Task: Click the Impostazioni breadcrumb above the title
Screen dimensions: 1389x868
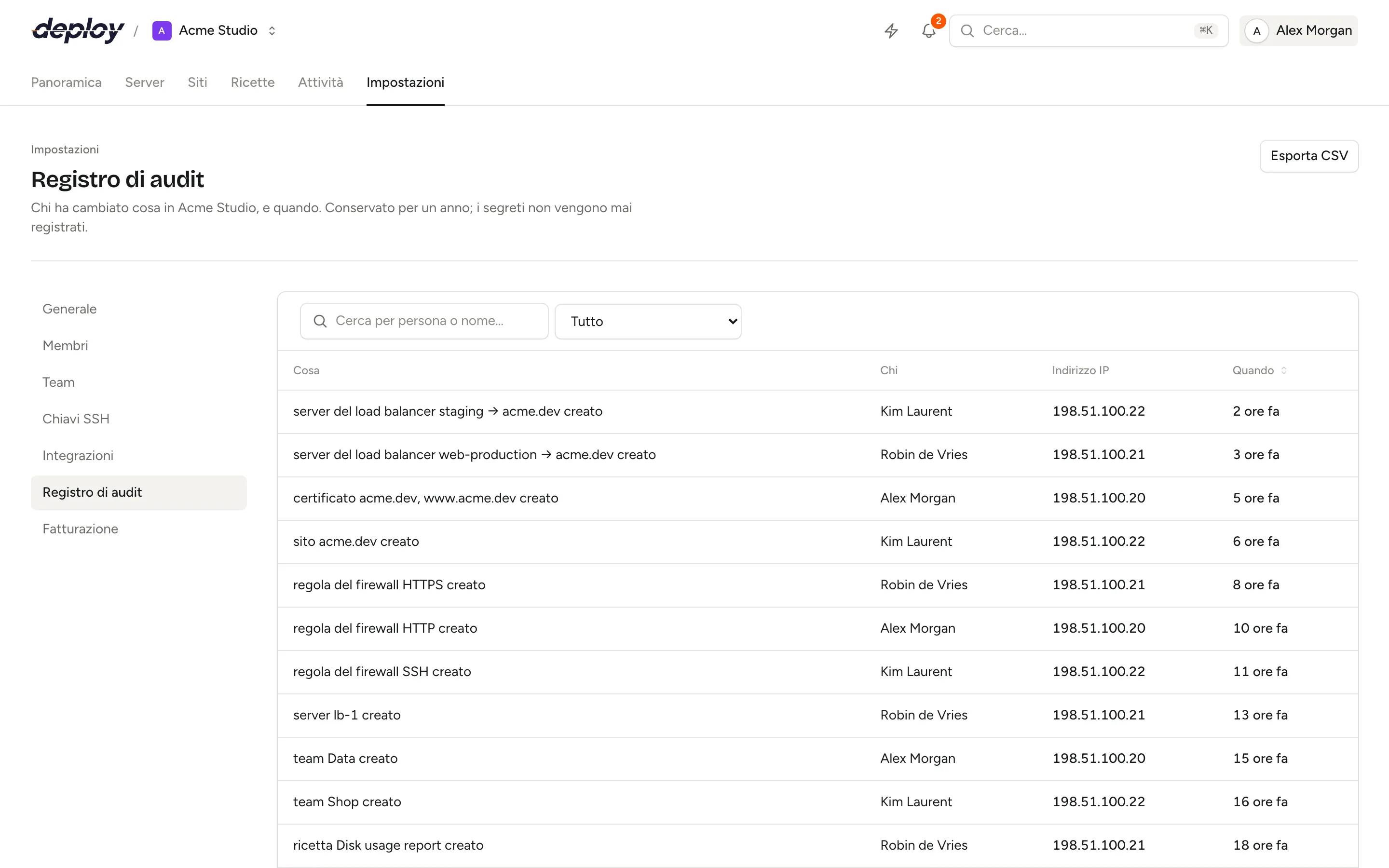Action: (65, 149)
